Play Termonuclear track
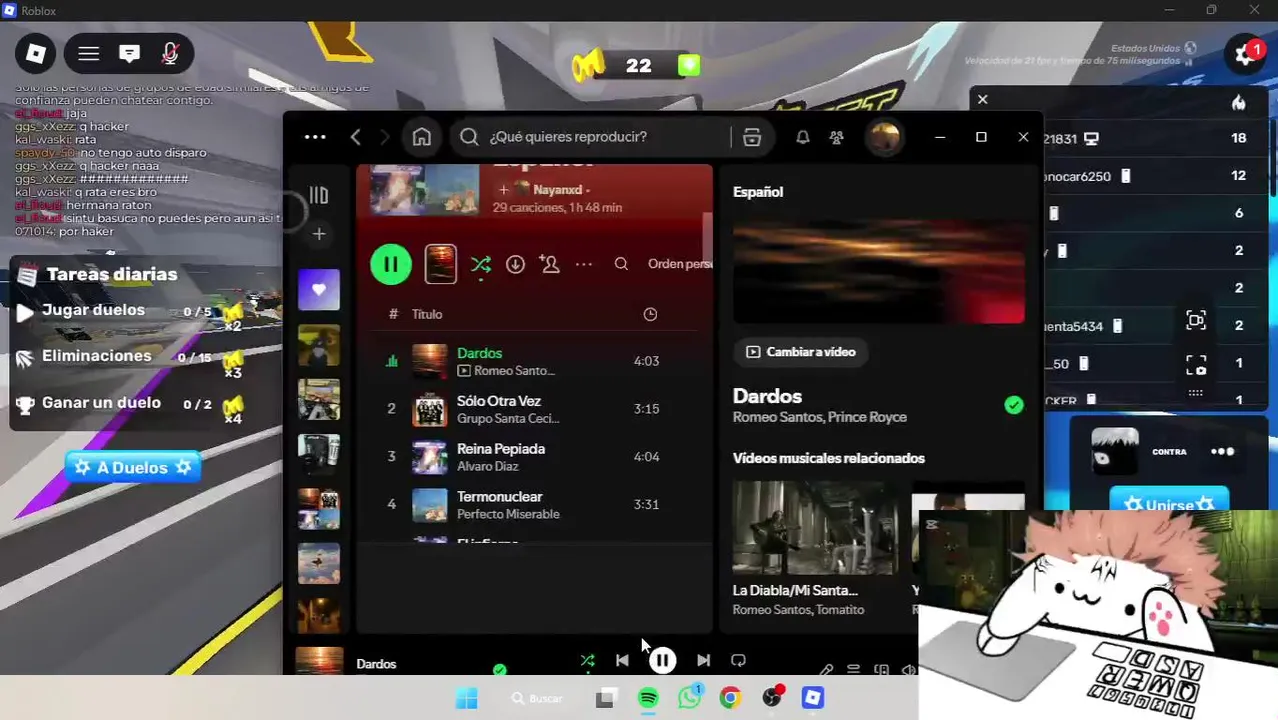 (x=535, y=505)
